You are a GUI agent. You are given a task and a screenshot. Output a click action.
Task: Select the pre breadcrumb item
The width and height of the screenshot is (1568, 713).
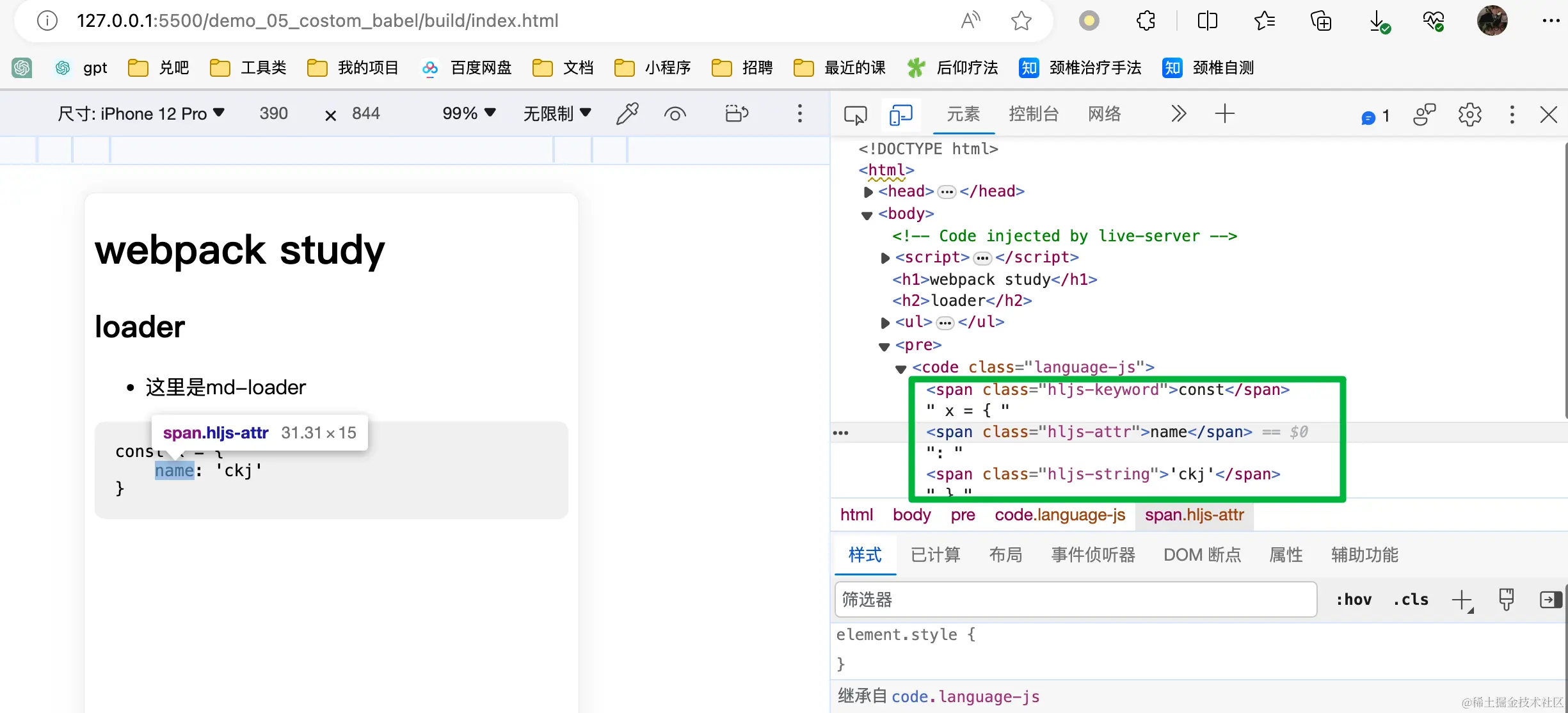click(x=963, y=515)
